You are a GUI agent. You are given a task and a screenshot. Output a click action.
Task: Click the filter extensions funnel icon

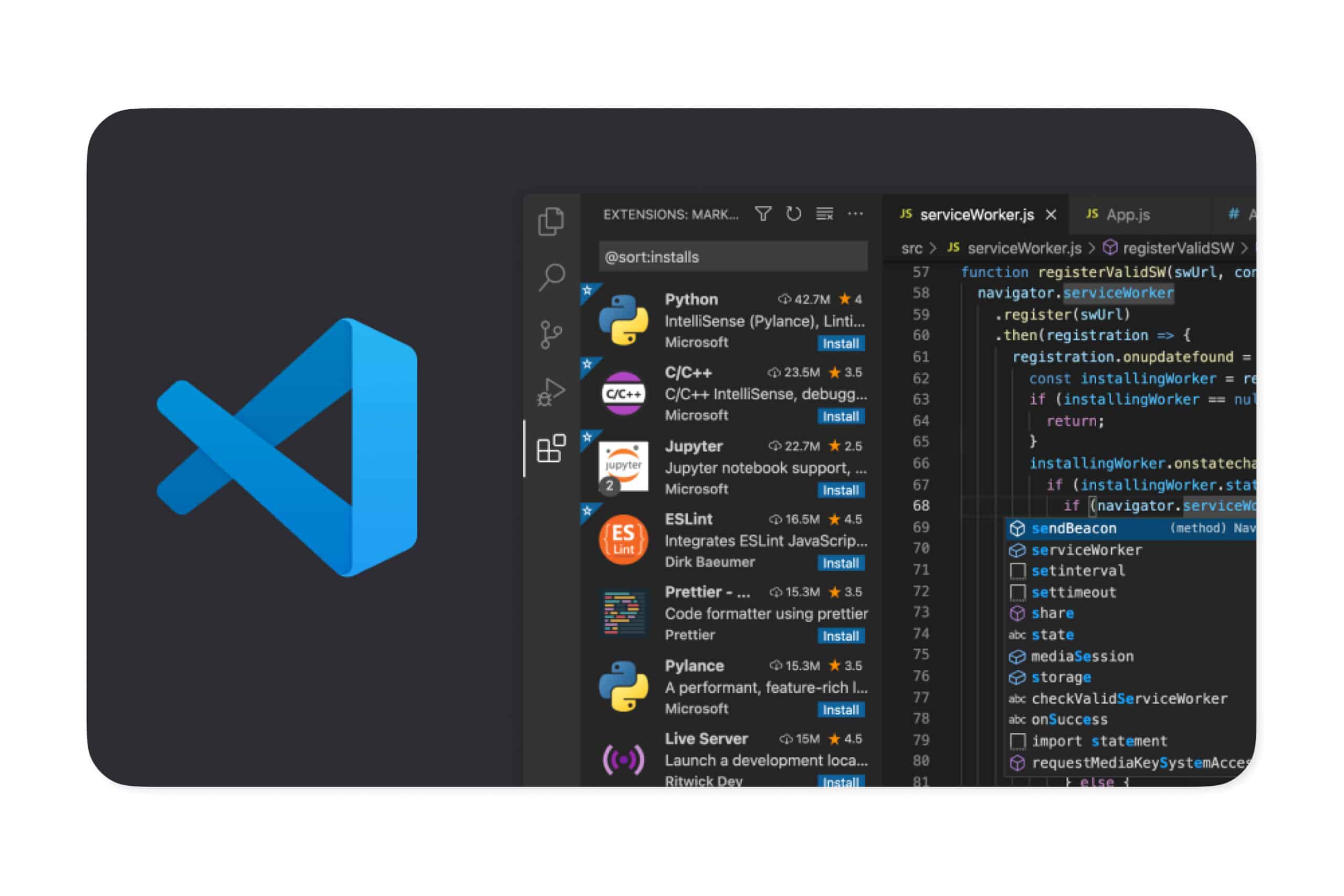(x=763, y=214)
